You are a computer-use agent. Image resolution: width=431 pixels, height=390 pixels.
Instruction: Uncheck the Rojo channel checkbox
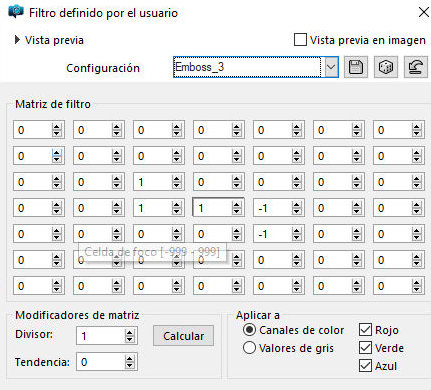click(365, 330)
